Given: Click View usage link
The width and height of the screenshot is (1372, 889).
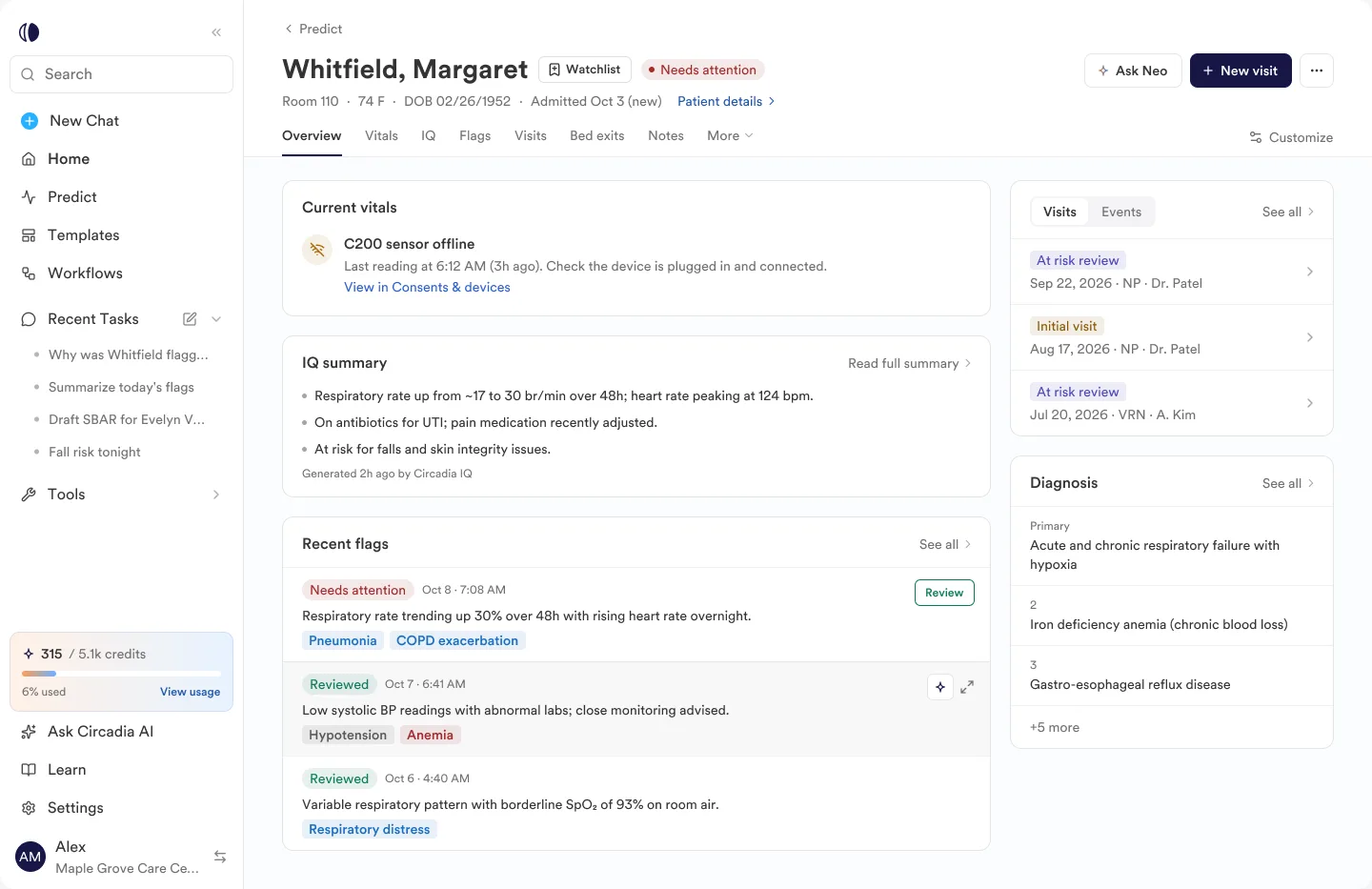Looking at the screenshot, I should click(190, 692).
